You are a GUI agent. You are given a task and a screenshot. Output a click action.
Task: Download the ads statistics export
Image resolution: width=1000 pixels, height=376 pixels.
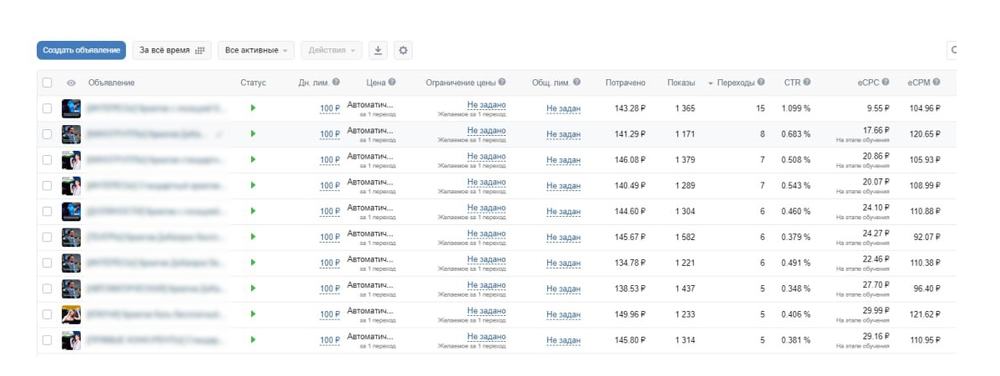pyautogui.click(x=378, y=50)
